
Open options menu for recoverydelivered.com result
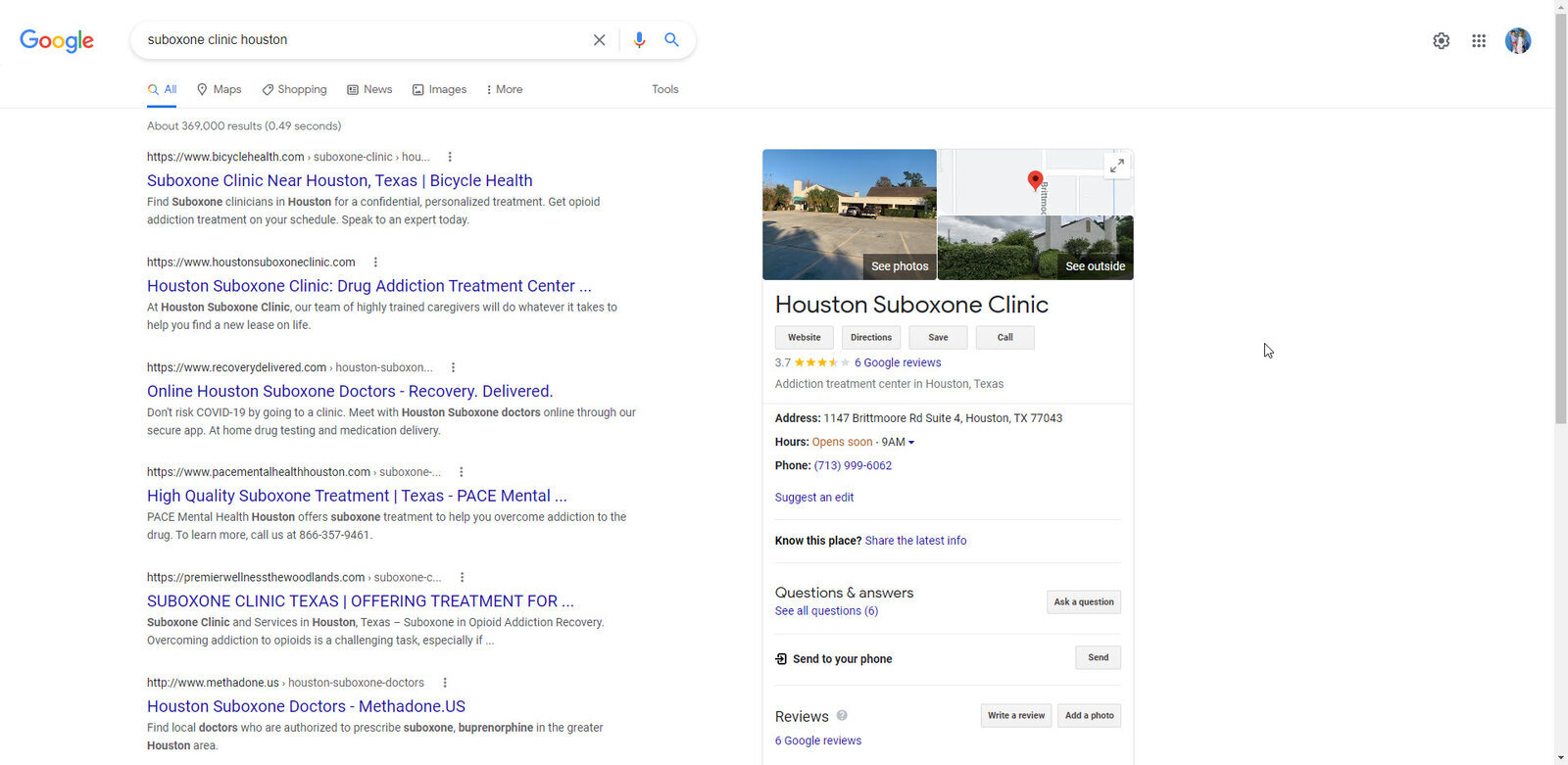(x=453, y=367)
